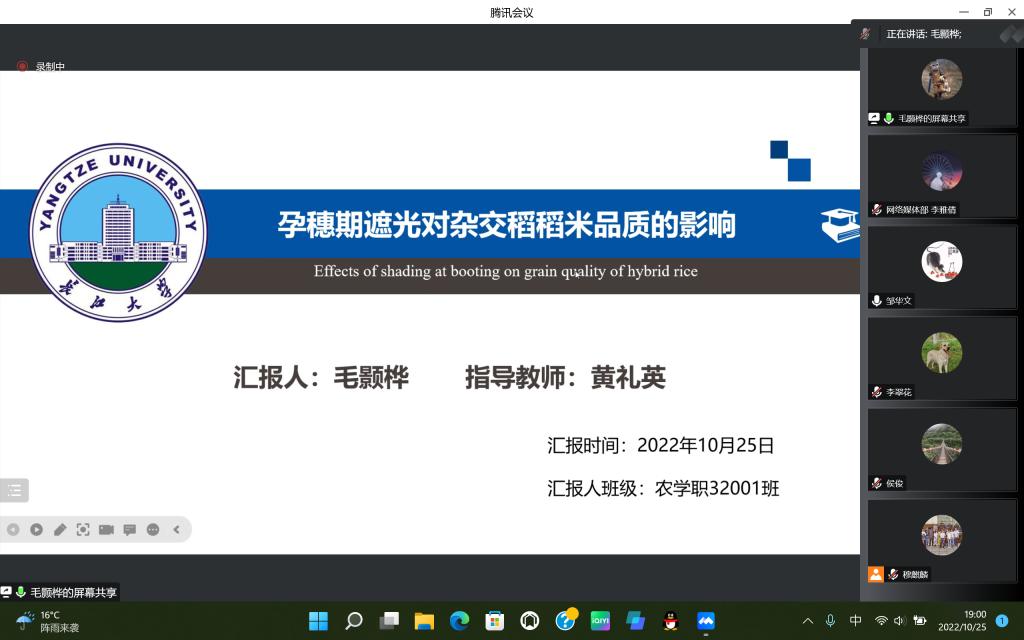Viewport: 1024px width, 640px height.
Task: Open the subtitles icon in the slide toolbar
Action: click(x=129, y=530)
